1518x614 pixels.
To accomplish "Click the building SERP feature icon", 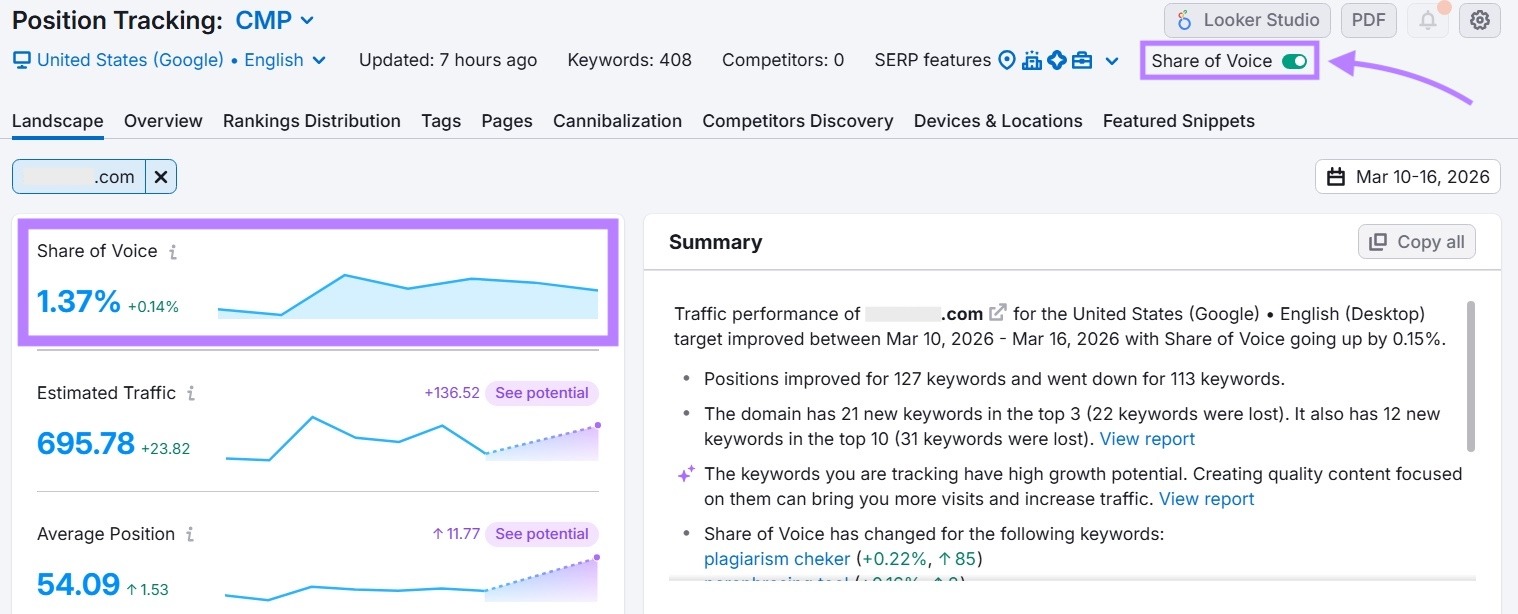I will tap(1031, 60).
